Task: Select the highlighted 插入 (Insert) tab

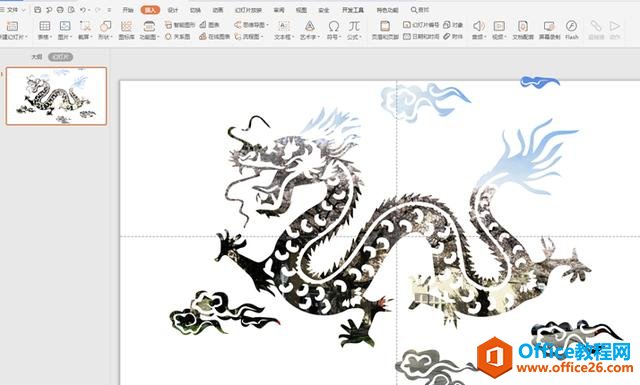Action: [x=150, y=10]
